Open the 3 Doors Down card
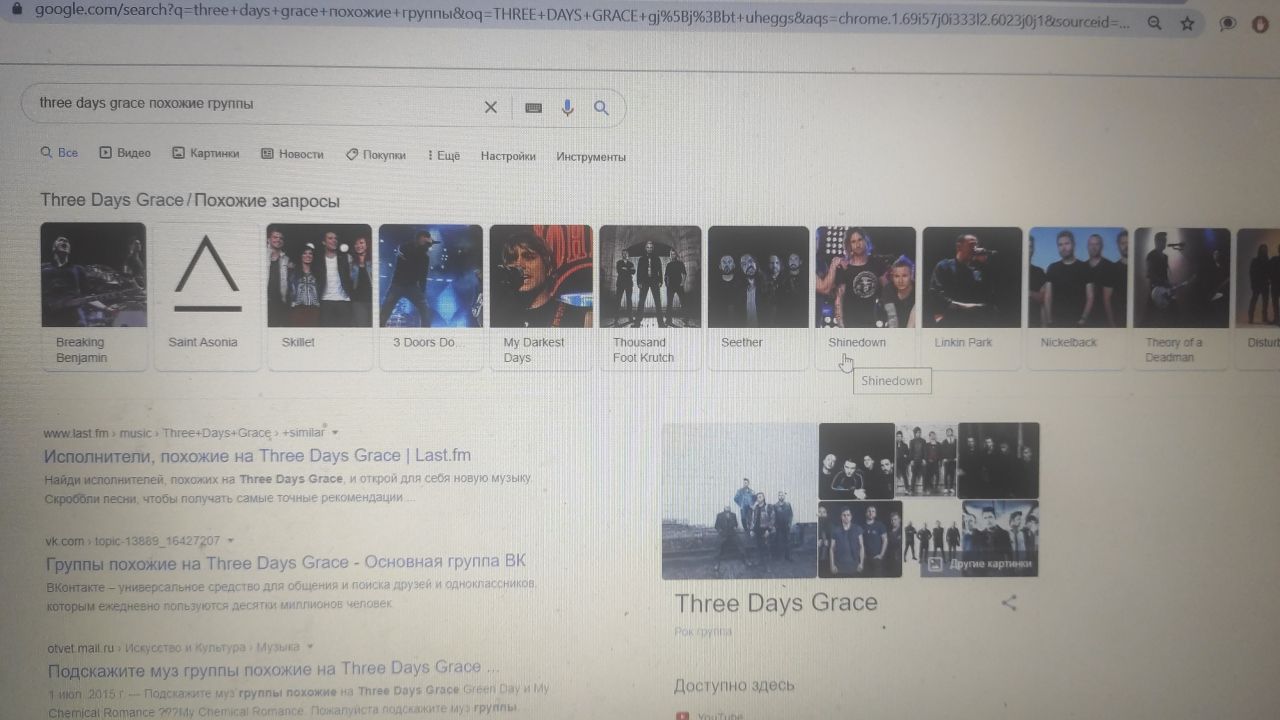The width and height of the screenshot is (1280, 720). [431, 296]
